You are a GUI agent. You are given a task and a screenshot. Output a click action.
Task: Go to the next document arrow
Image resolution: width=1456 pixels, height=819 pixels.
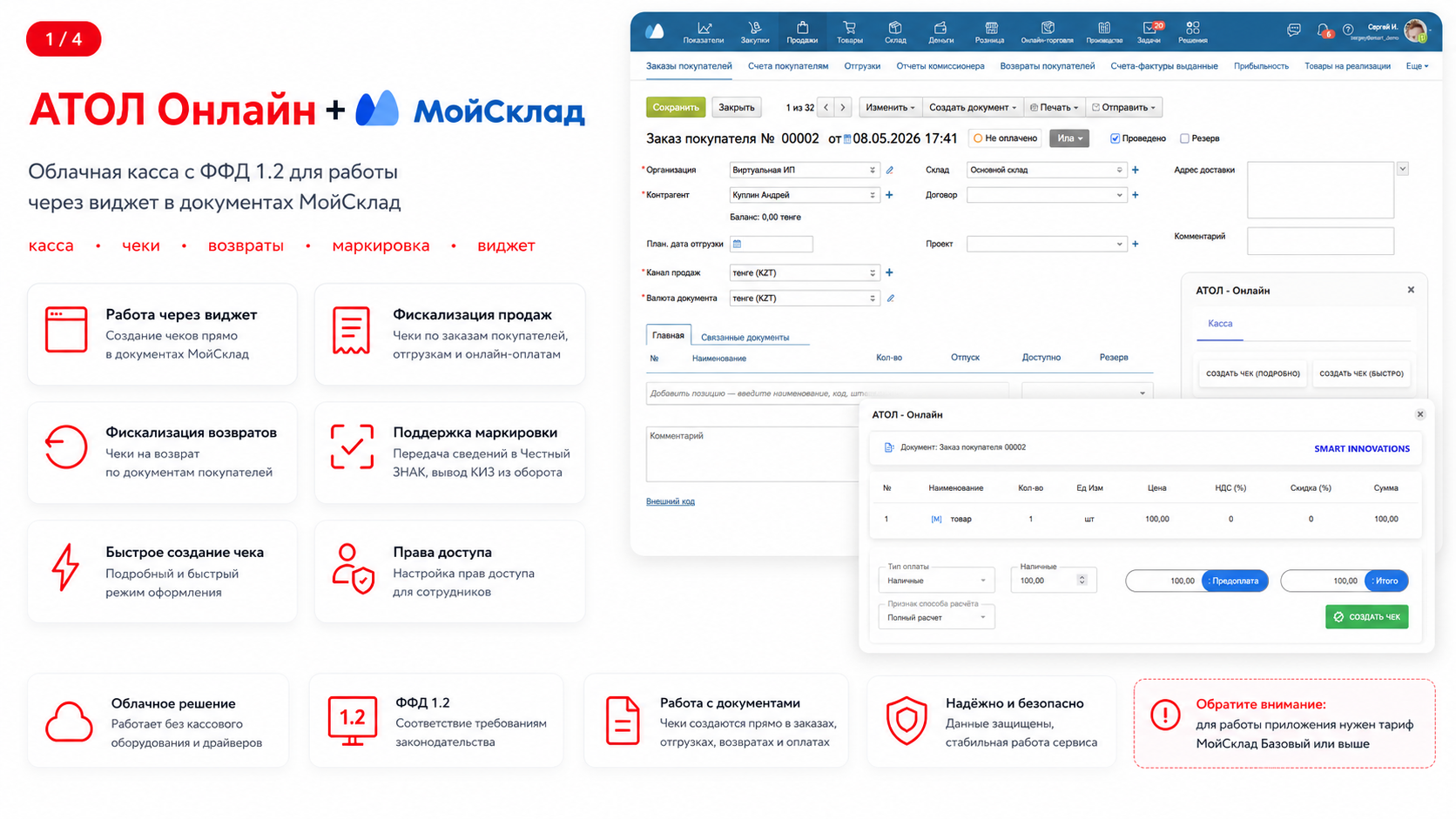(843, 107)
